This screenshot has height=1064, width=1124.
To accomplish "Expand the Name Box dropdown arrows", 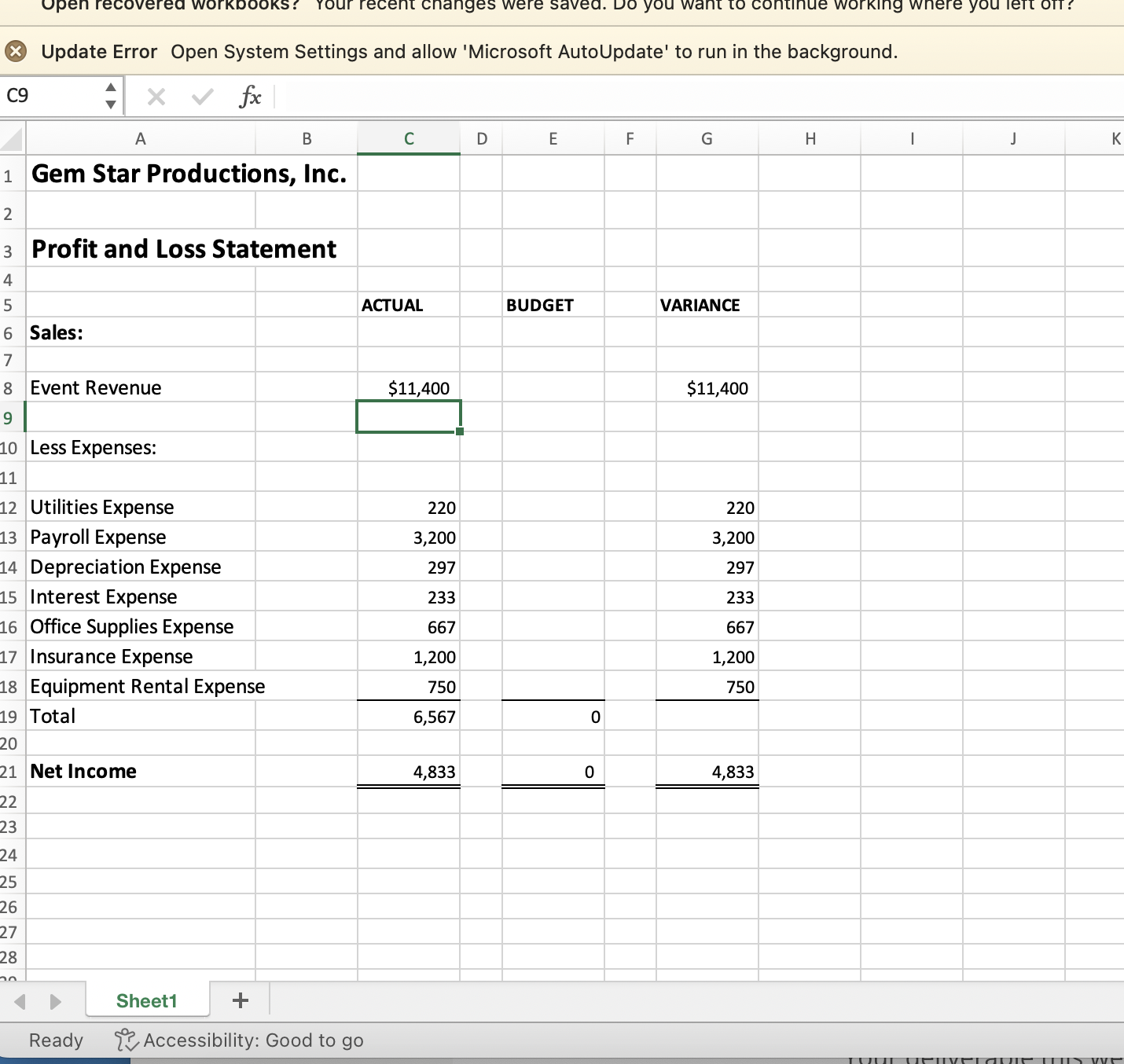I will coord(111,96).
